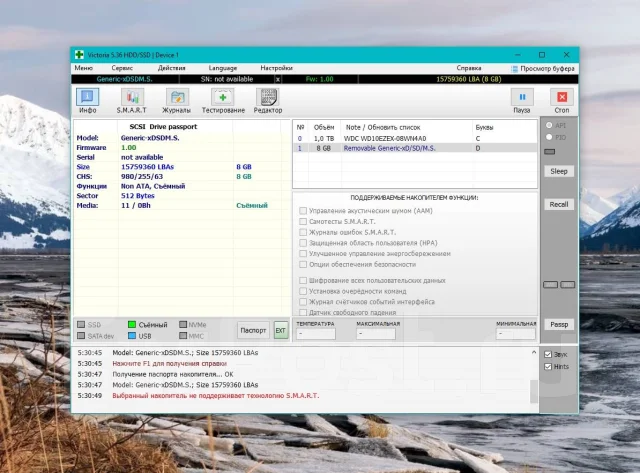Toggle the Hints checkbox
Image resolution: width=640 pixels, height=473 pixels.
pos(548,366)
